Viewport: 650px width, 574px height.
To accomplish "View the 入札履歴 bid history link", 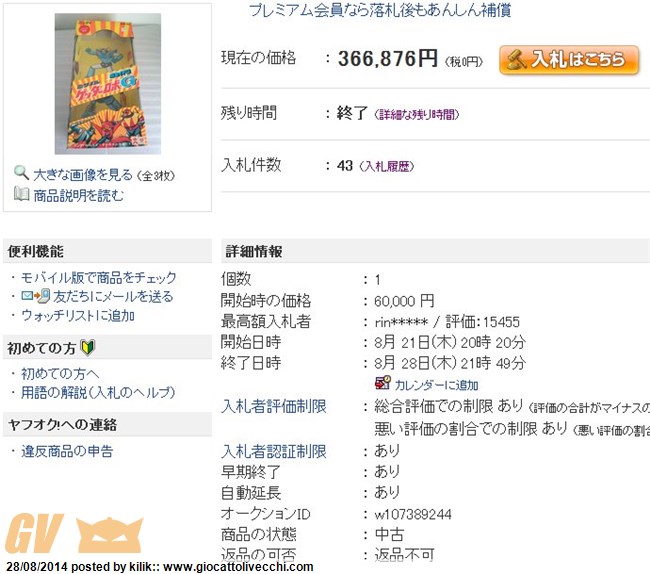I will 387,167.
